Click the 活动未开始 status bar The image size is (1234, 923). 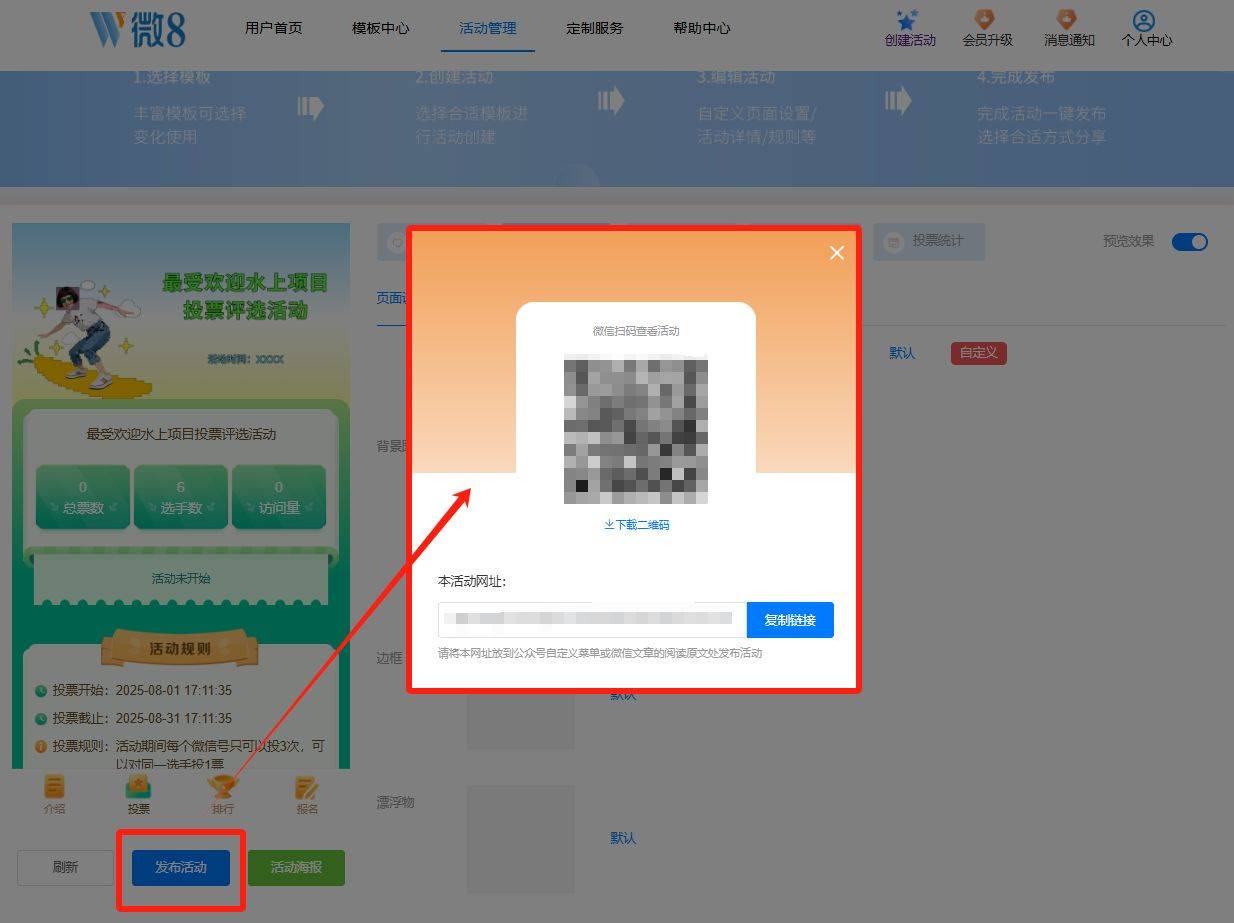point(181,579)
